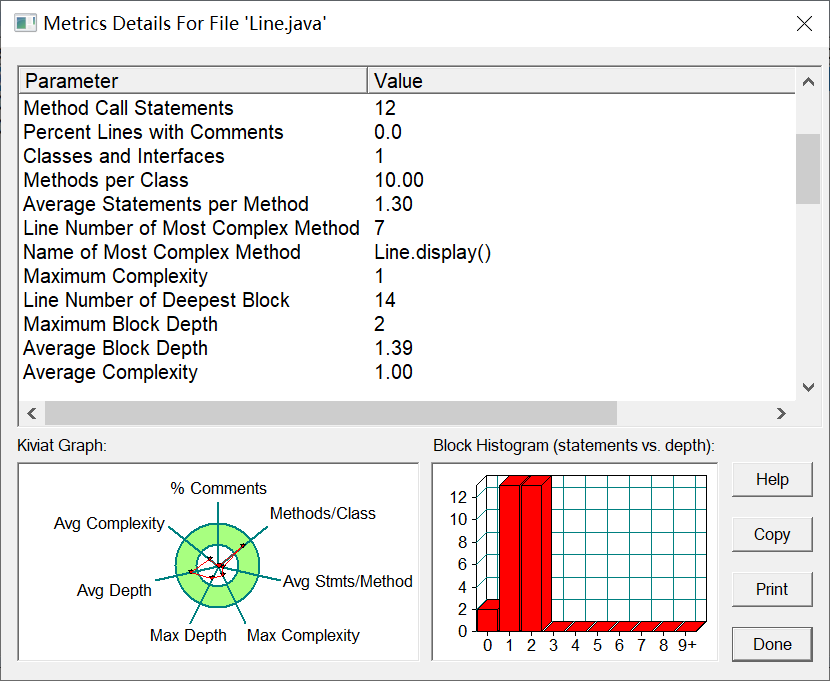
Task: Click the depth 1 histogram bar
Action: click(x=509, y=558)
